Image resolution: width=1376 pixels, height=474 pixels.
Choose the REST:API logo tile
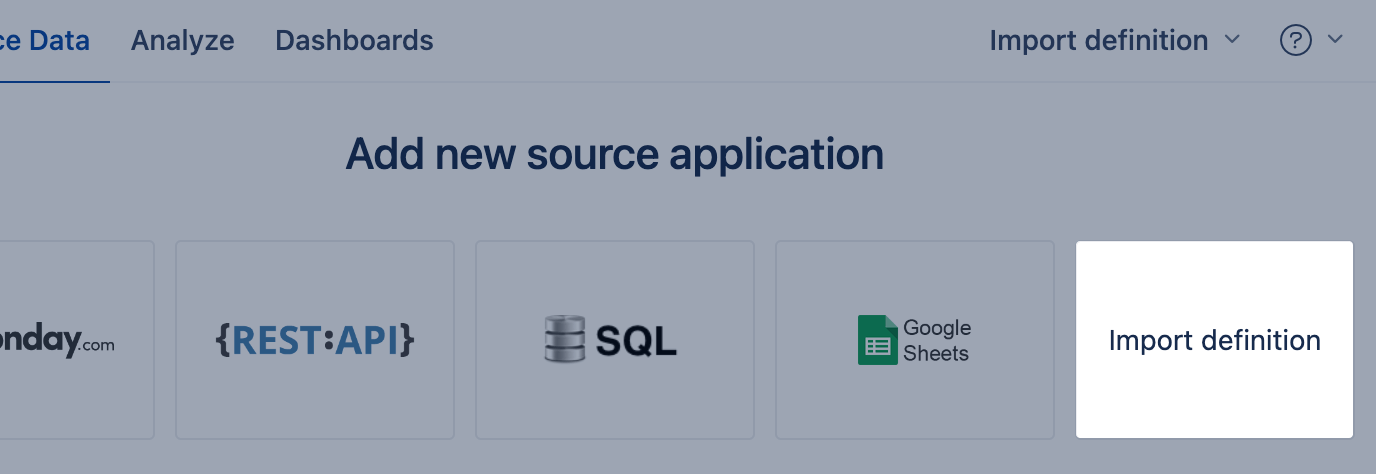[x=315, y=340]
